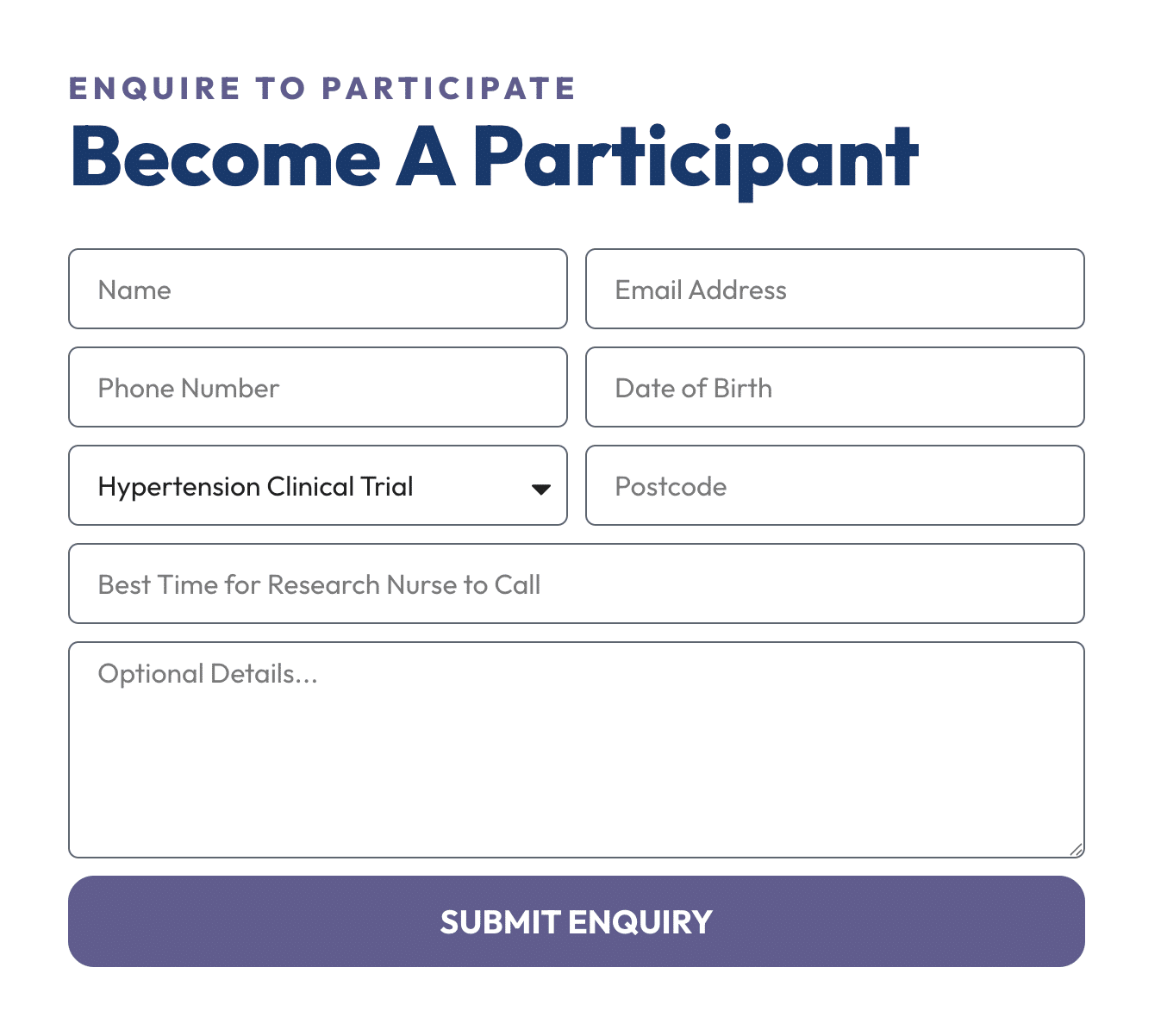Click the "Postcode" placeholder text

pos(671,486)
